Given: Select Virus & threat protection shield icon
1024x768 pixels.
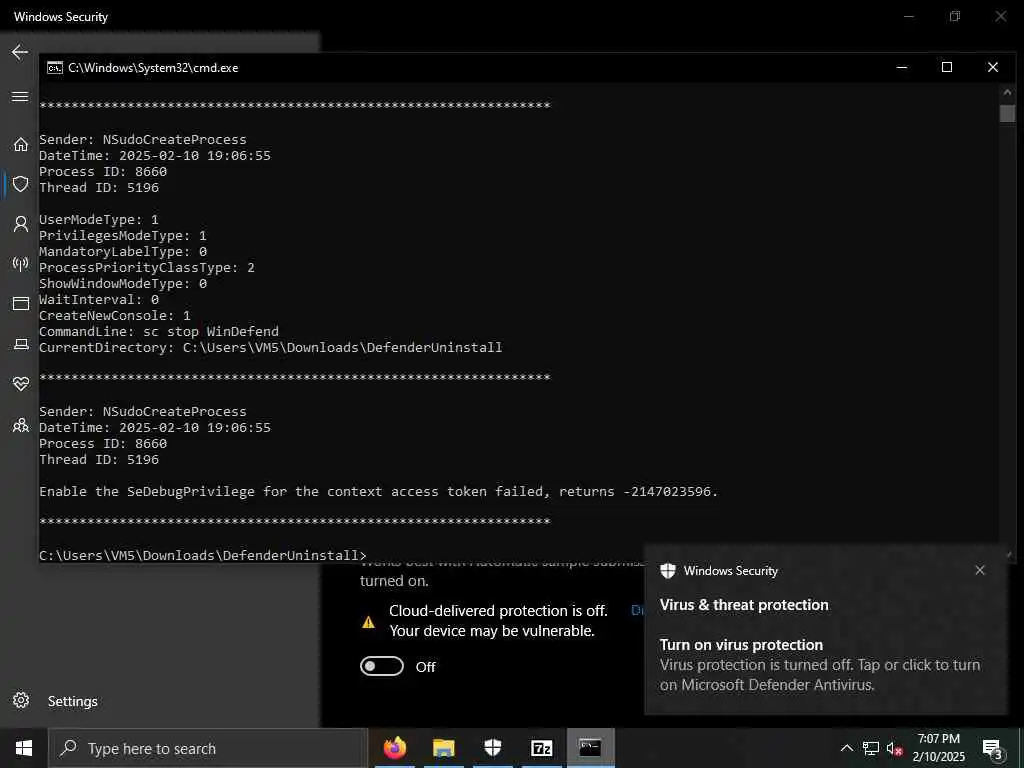Looking at the screenshot, I should tap(21, 184).
